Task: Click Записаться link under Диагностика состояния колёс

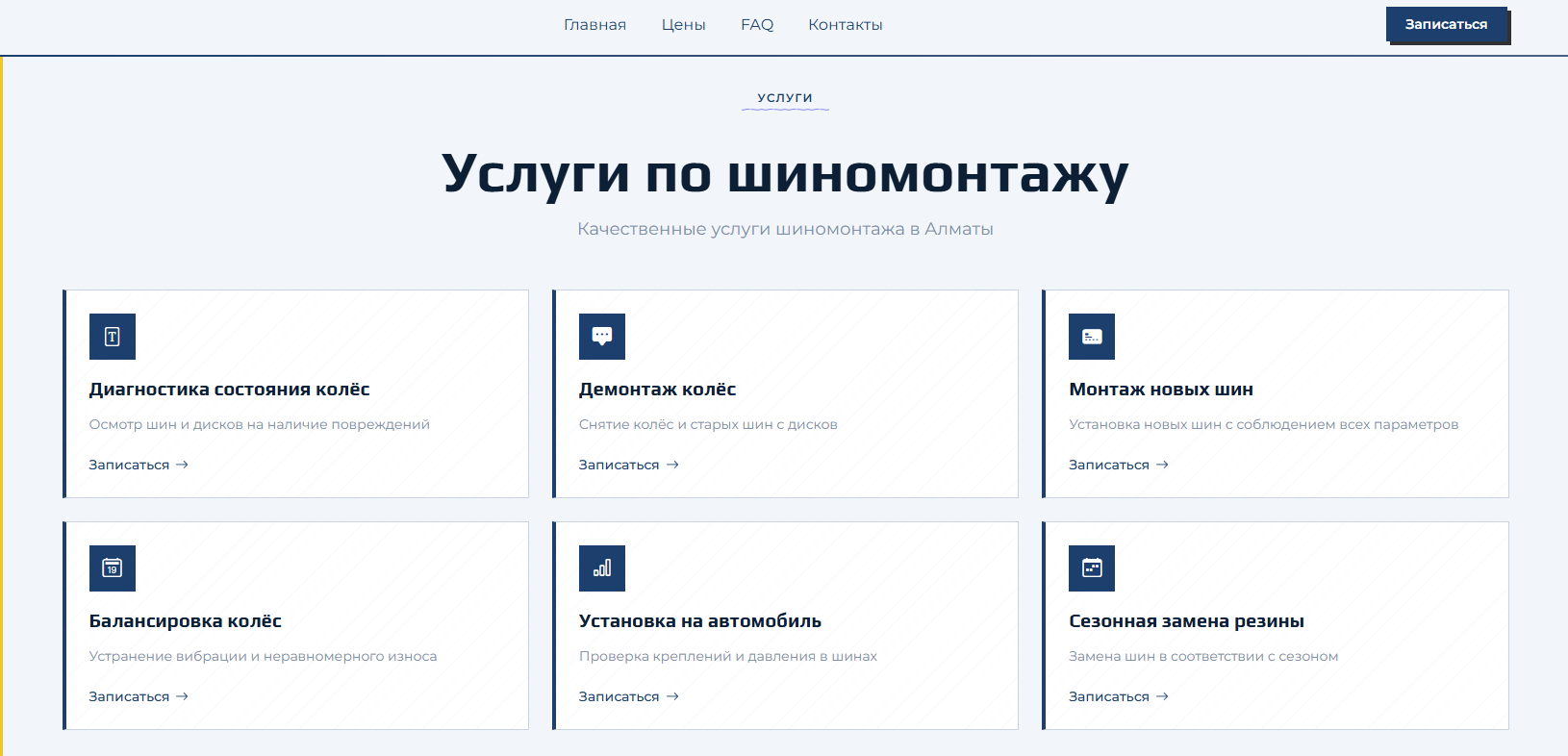Action: (x=139, y=465)
